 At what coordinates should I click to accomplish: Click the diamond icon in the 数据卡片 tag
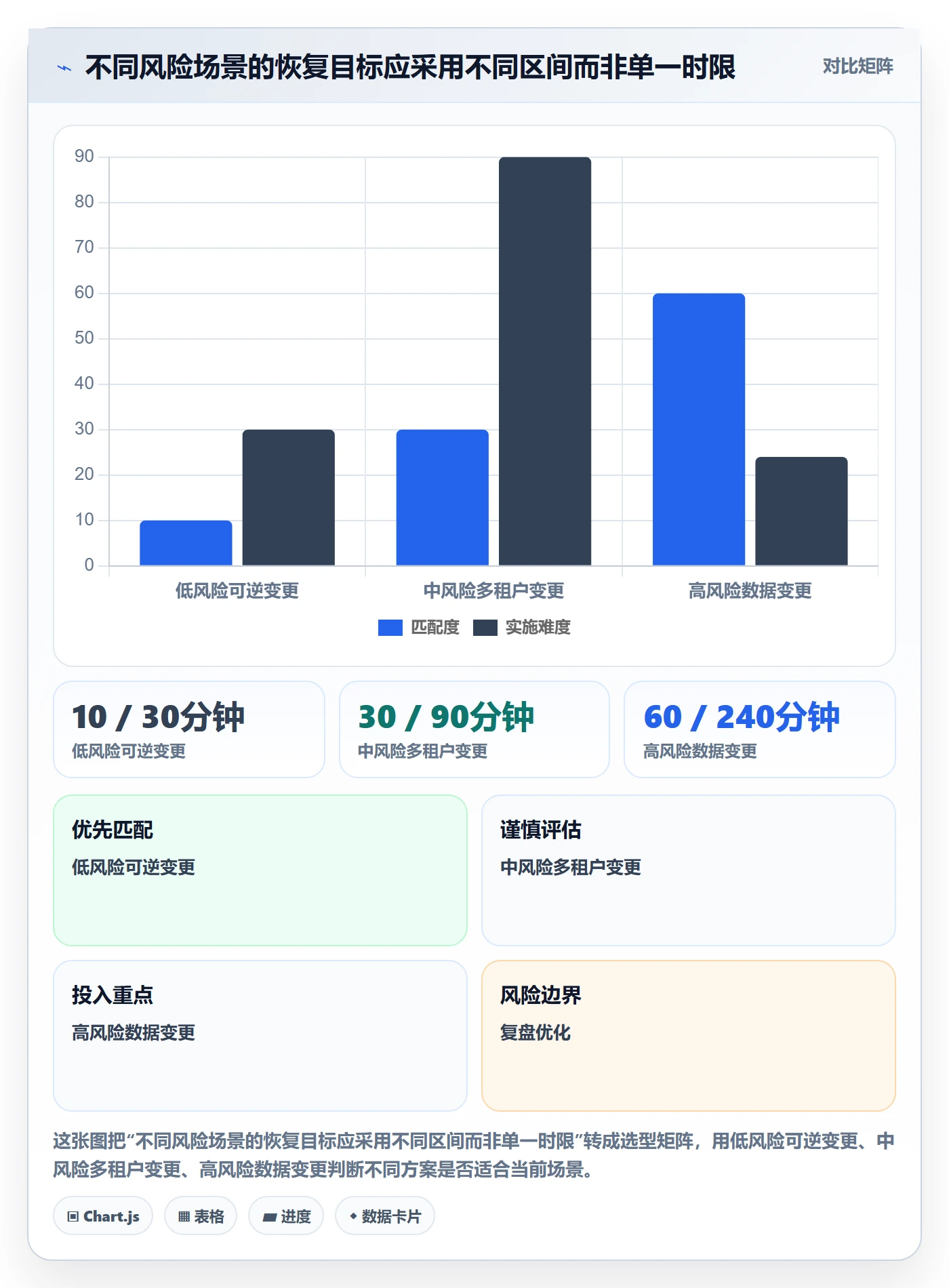click(x=353, y=1216)
